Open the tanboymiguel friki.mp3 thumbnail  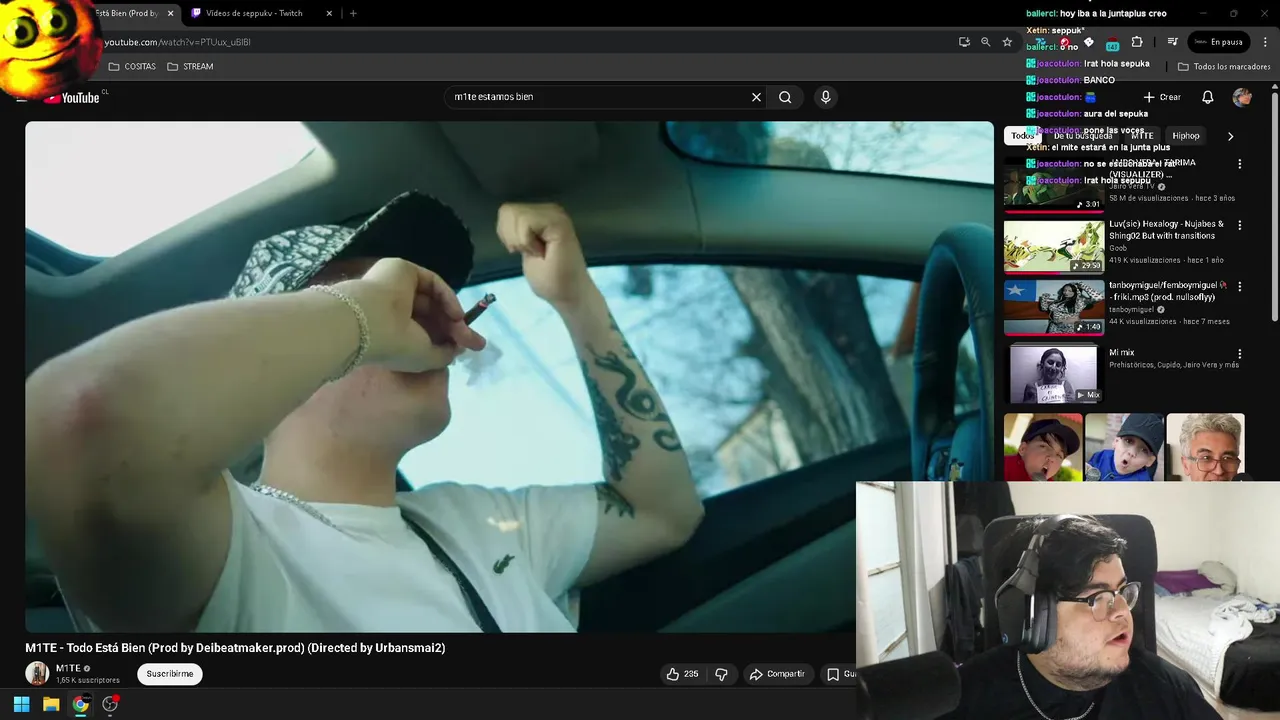[x=1054, y=307]
